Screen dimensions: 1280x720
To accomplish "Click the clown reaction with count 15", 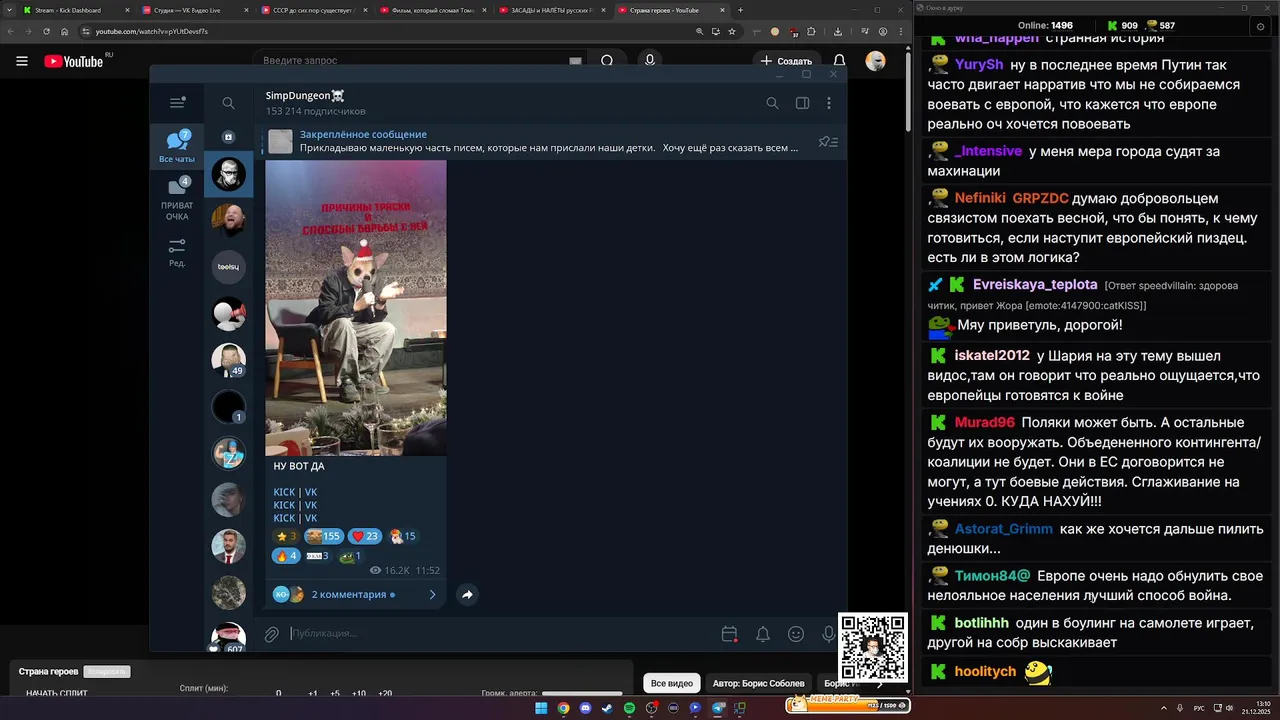I will (x=402, y=536).
